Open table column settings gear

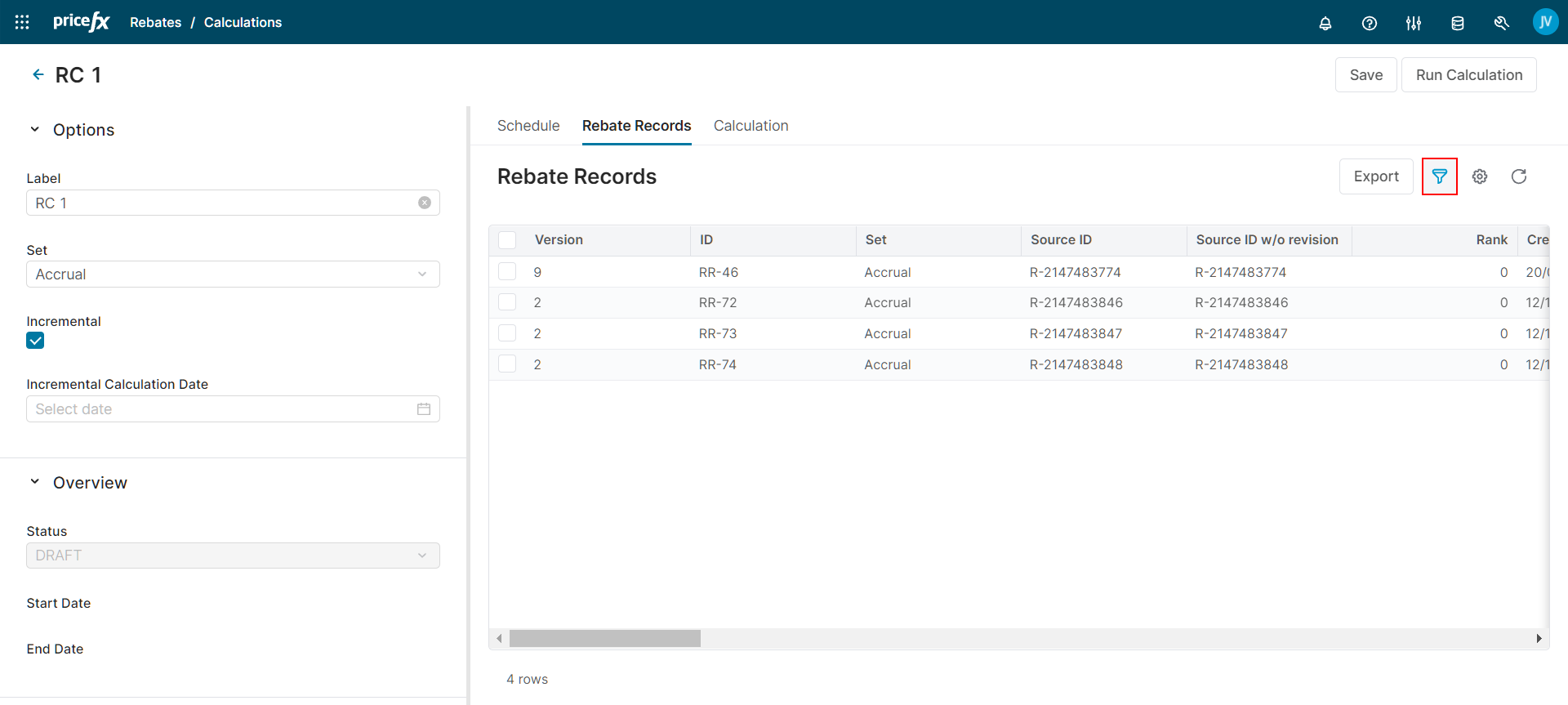1479,176
